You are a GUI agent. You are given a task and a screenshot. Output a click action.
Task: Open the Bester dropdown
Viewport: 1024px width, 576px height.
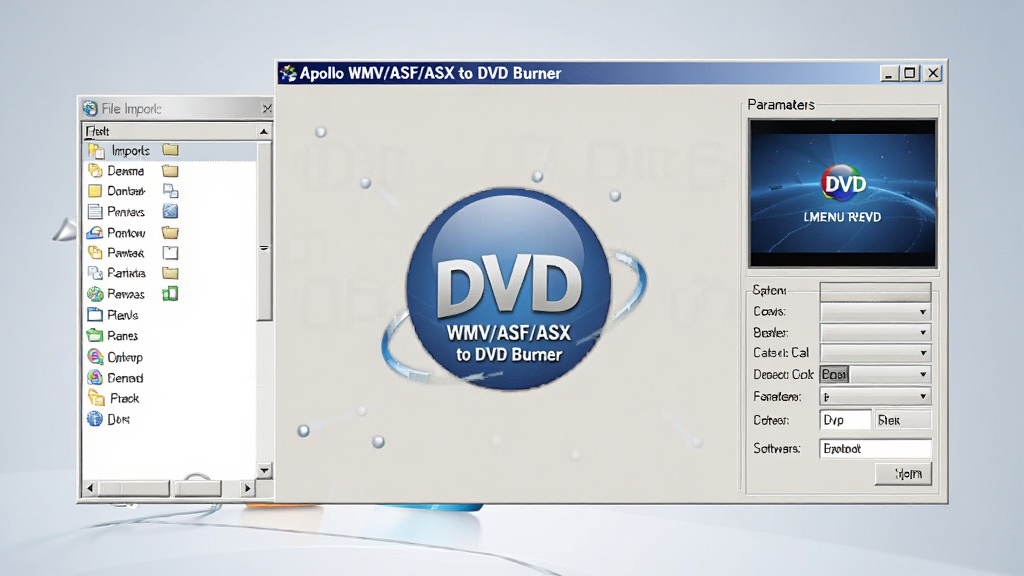pos(875,332)
